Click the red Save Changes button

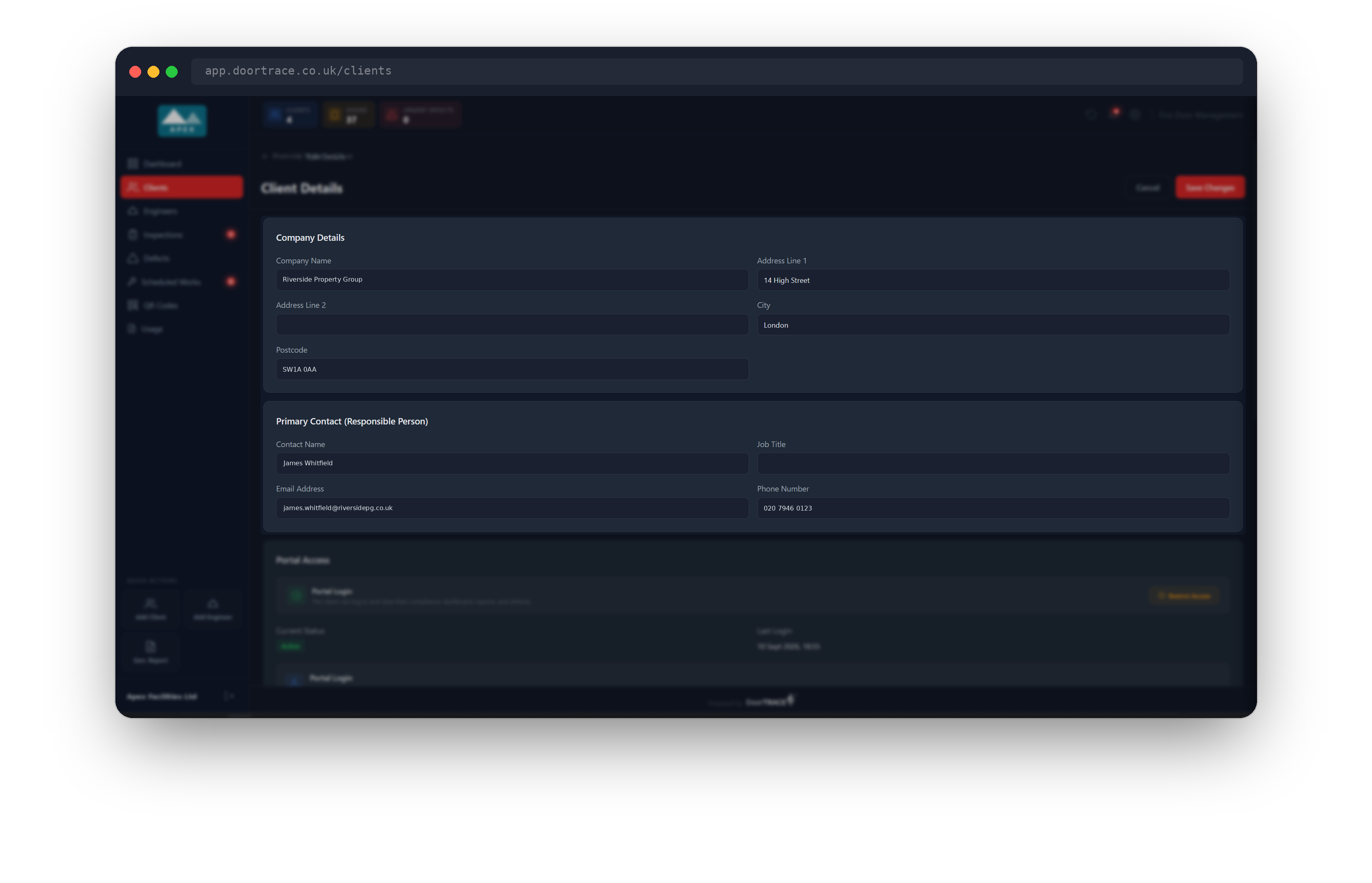pyautogui.click(x=1209, y=188)
